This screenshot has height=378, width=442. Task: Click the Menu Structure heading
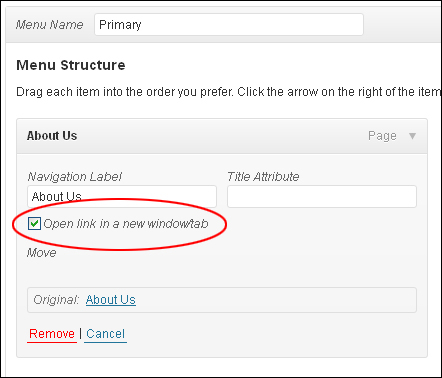click(71, 65)
